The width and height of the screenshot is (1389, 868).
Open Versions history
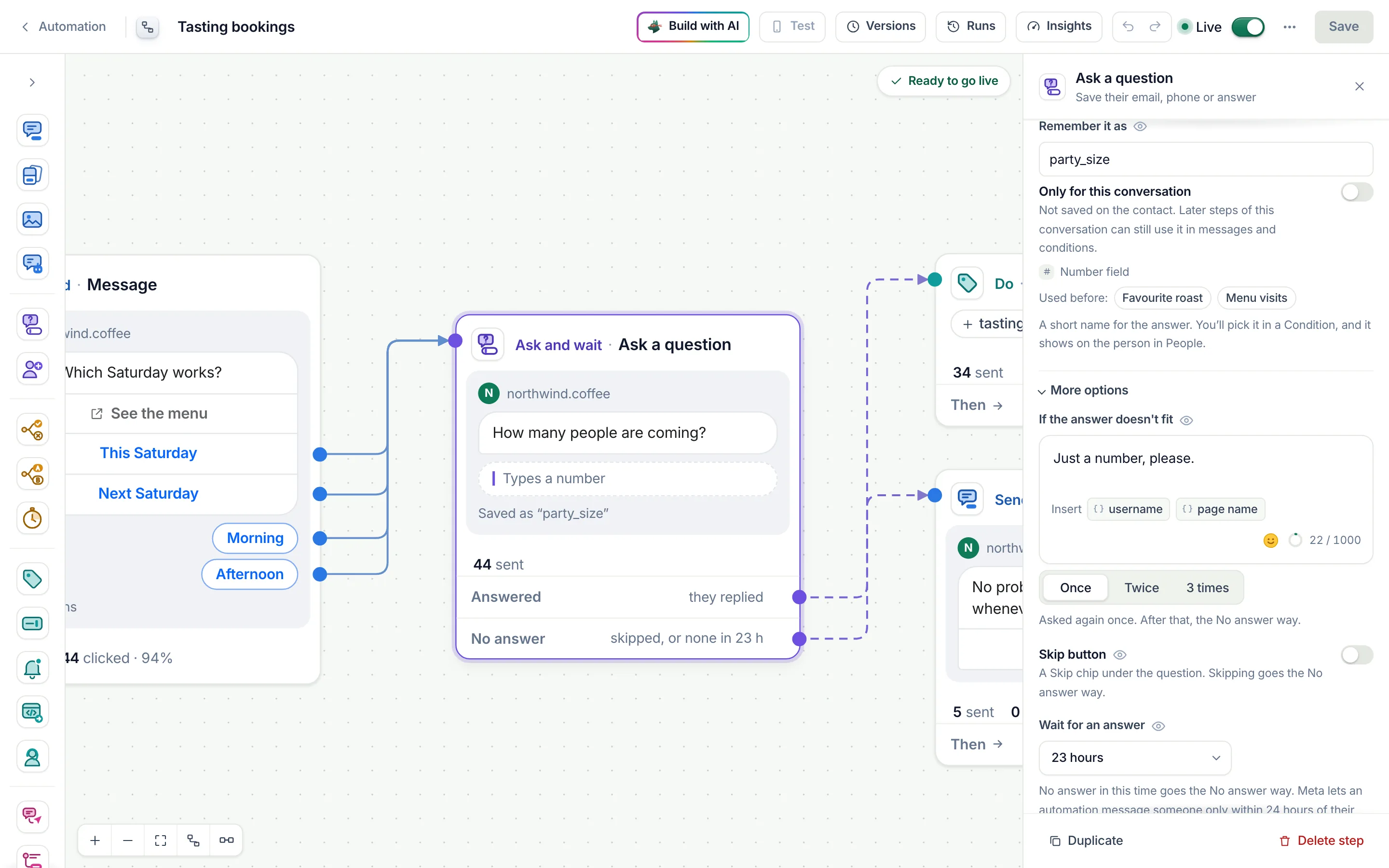tap(881, 27)
